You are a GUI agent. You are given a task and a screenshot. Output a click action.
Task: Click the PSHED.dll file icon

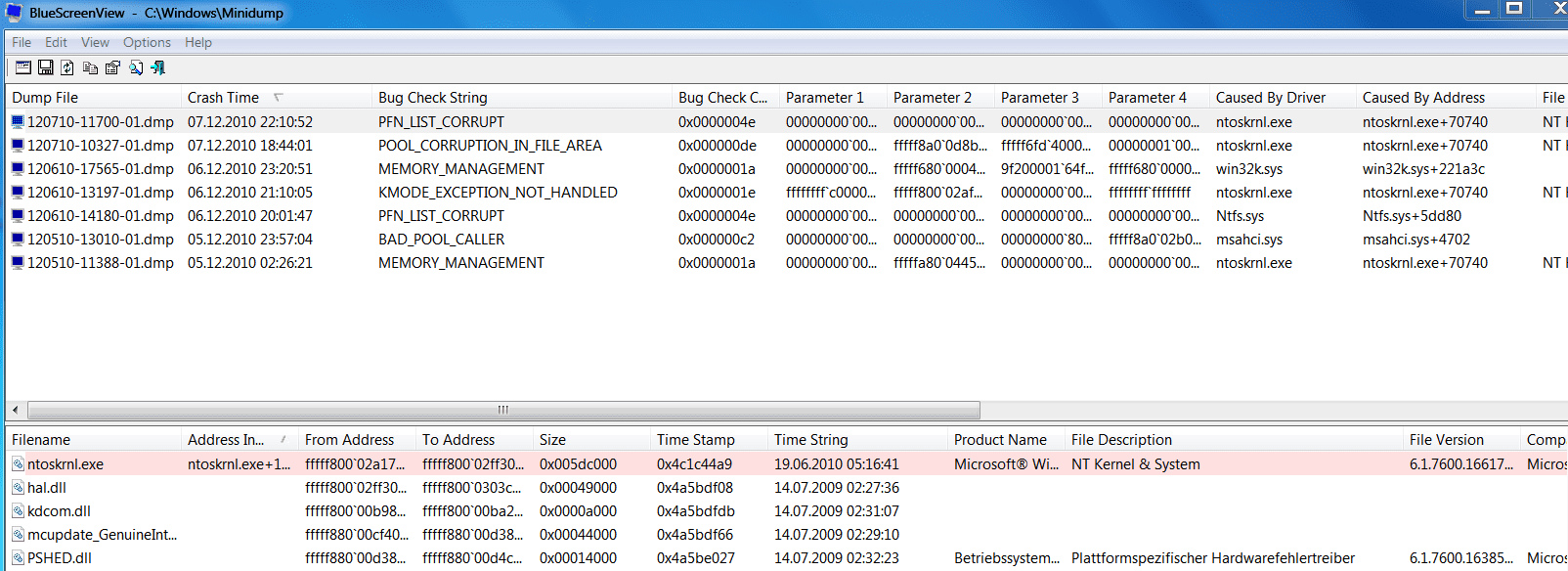tap(18, 558)
